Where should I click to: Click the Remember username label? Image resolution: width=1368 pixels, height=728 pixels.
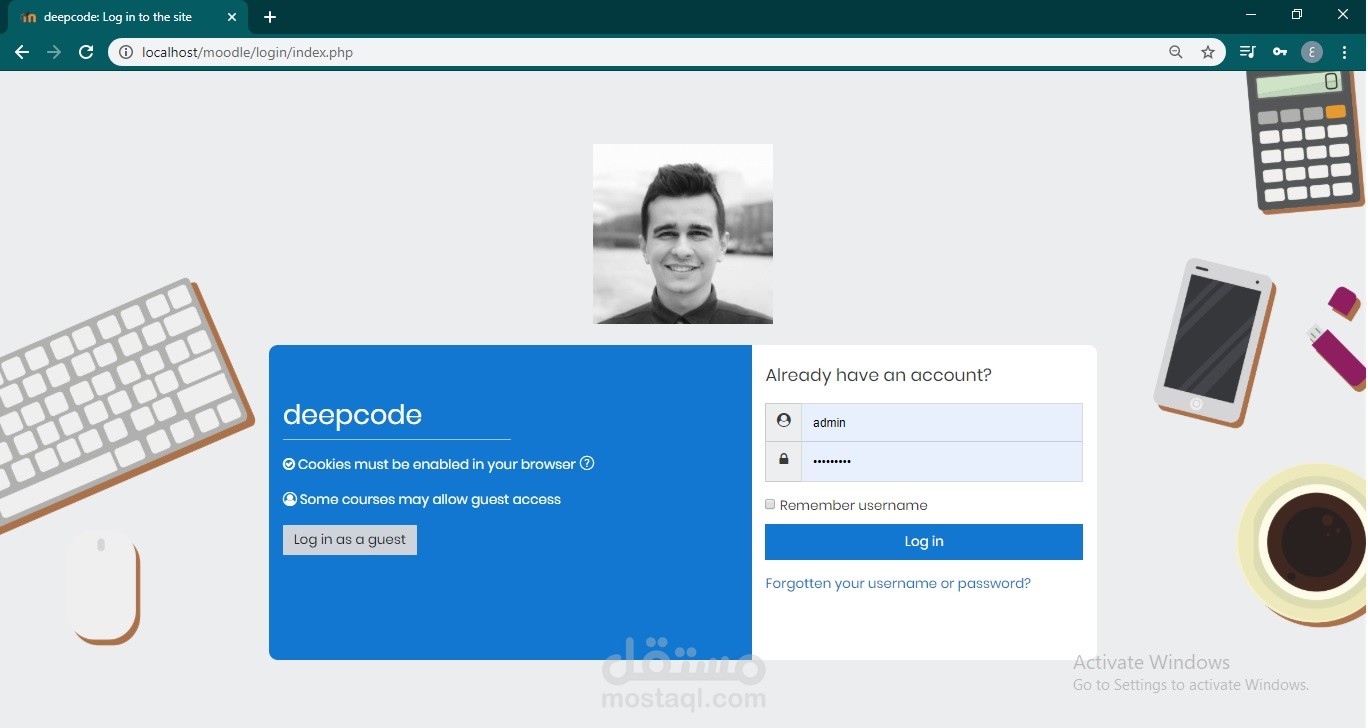[854, 505]
